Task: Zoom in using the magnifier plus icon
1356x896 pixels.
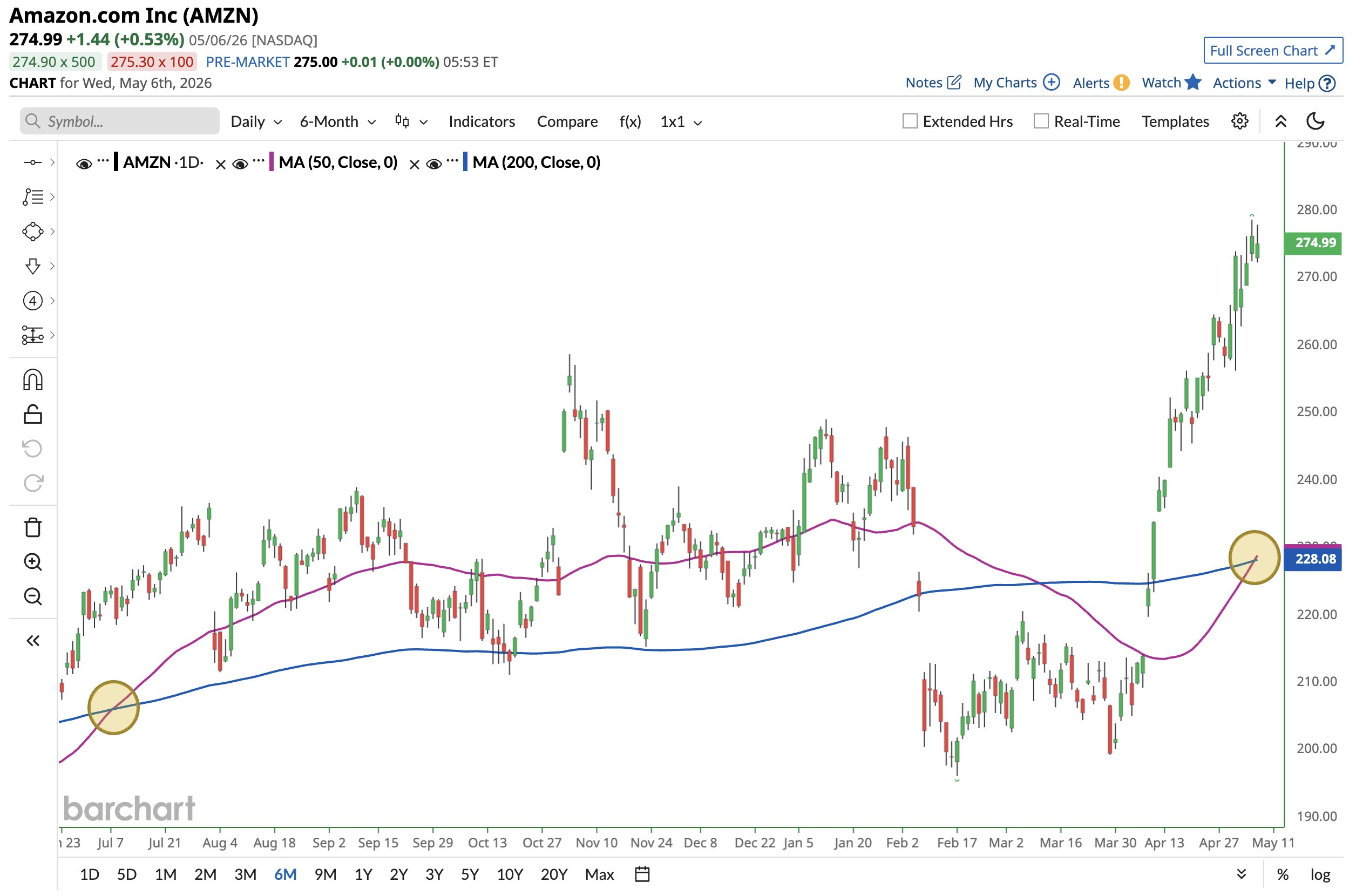Action: [32, 562]
